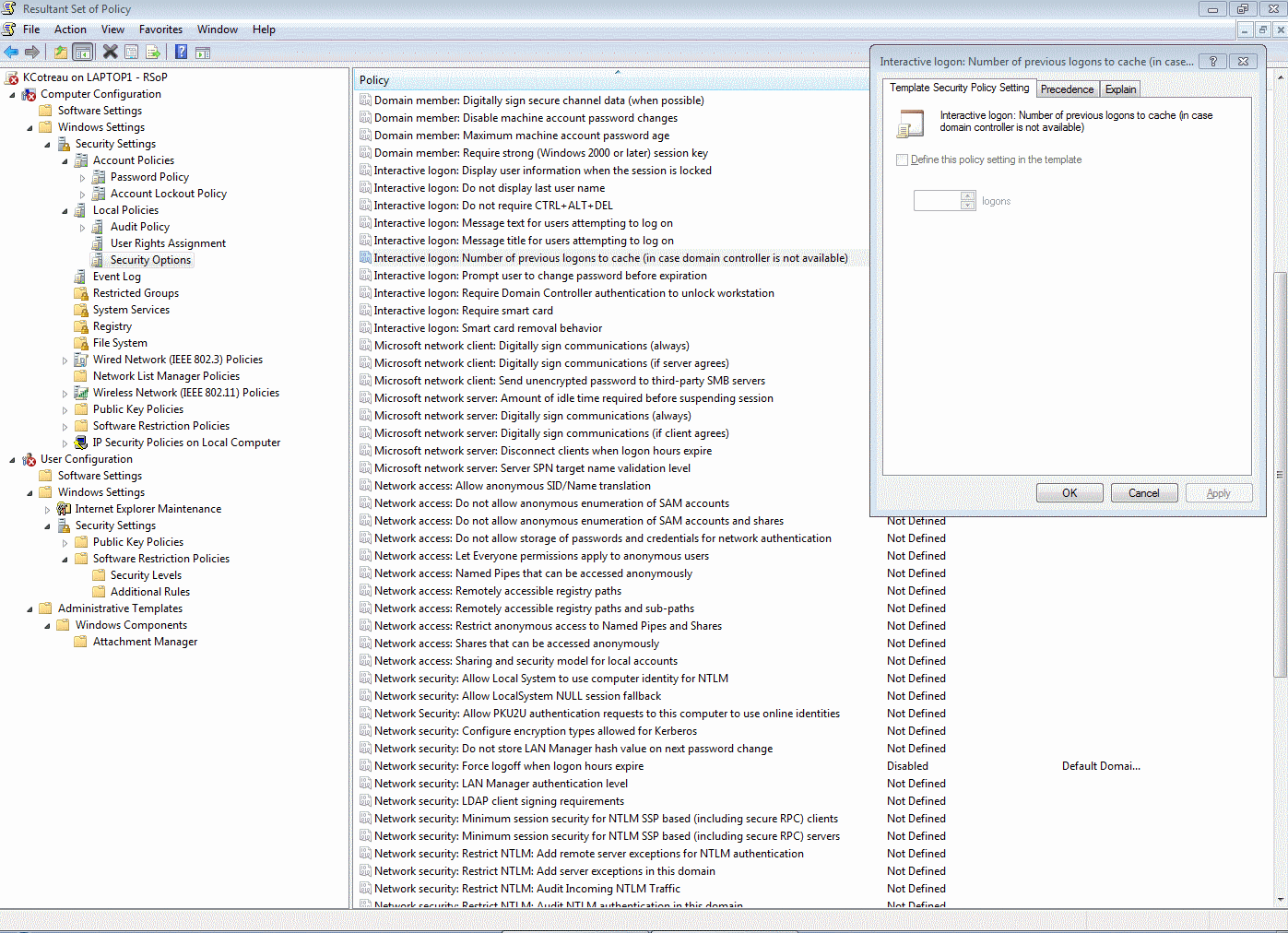Viewport: 1288px width, 933px height.
Task: Expand the Audit Policy node
Action: click(82, 227)
